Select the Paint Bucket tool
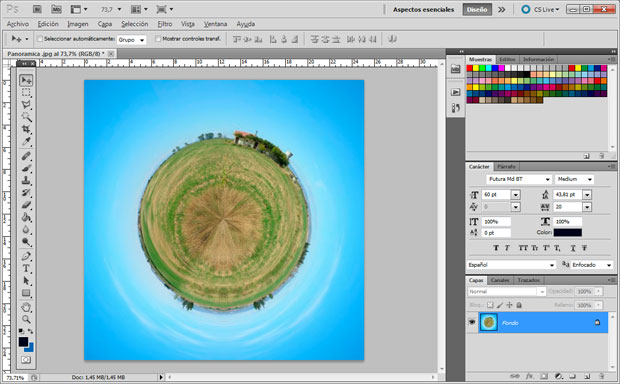 coord(26,217)
